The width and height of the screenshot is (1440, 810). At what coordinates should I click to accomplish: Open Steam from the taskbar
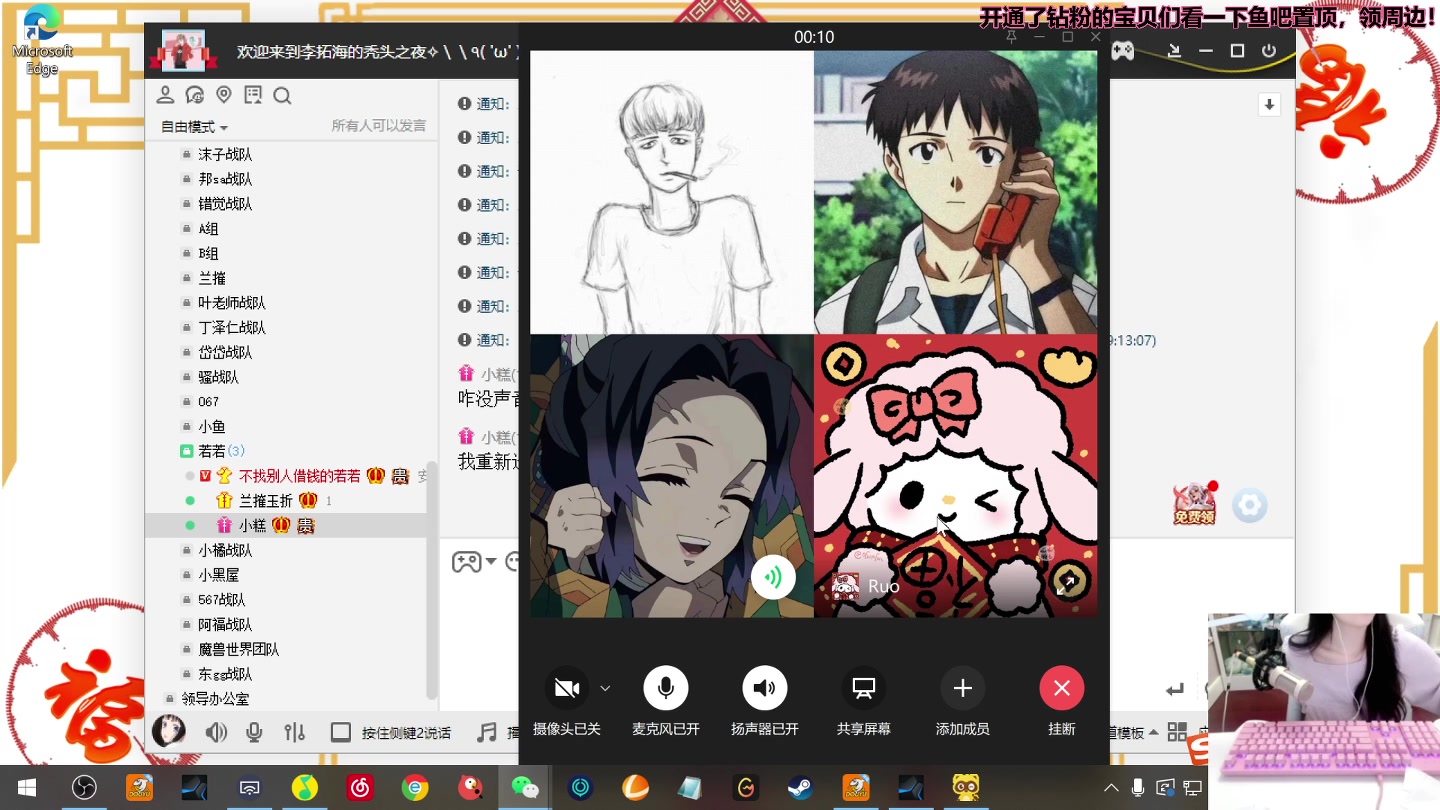point(800,788)
